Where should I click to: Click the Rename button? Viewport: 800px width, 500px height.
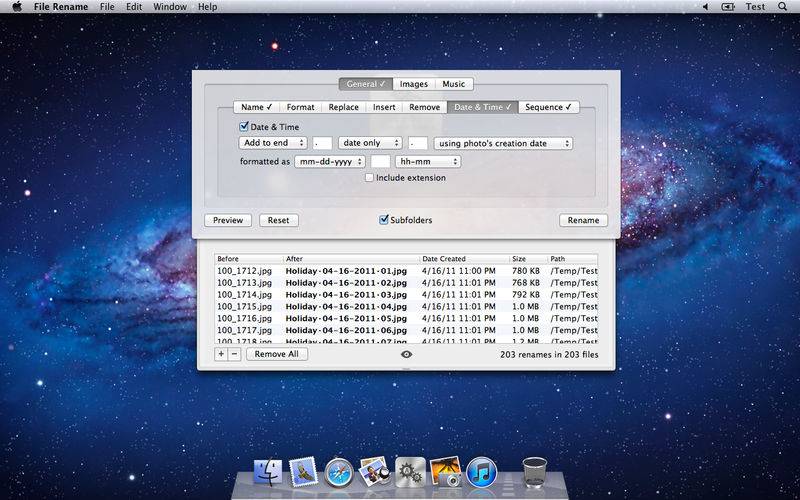point(583,220)
